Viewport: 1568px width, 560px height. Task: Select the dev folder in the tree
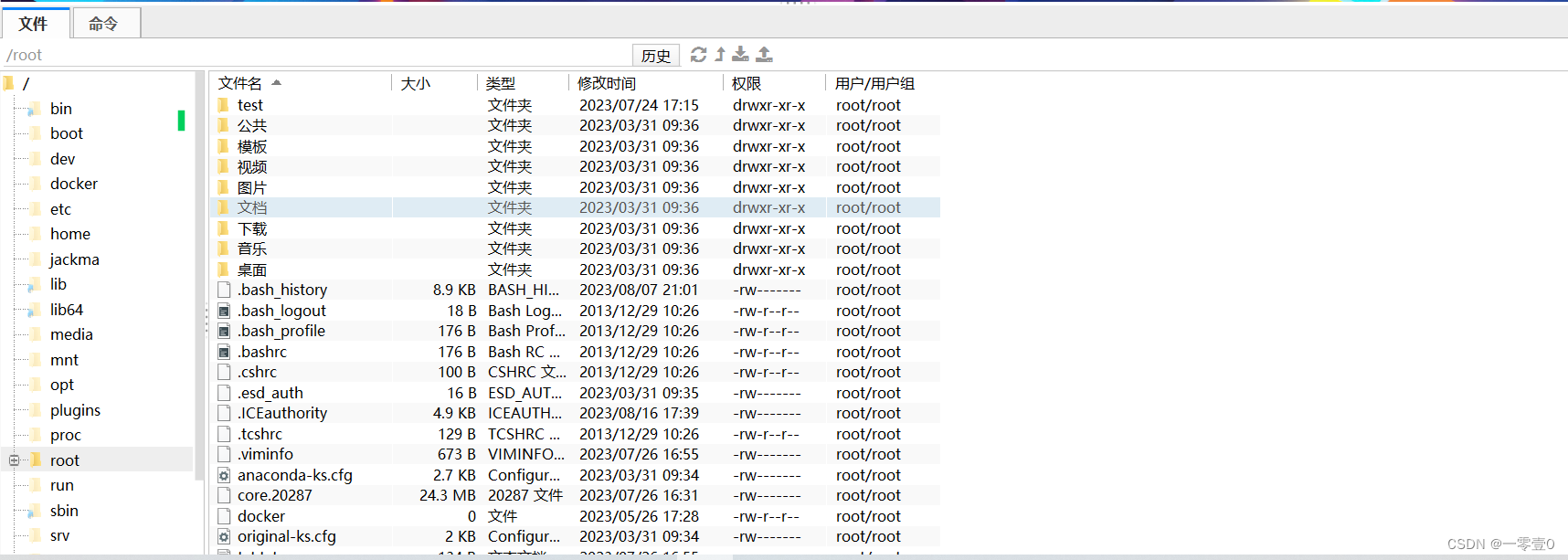[x=63, y=159]
